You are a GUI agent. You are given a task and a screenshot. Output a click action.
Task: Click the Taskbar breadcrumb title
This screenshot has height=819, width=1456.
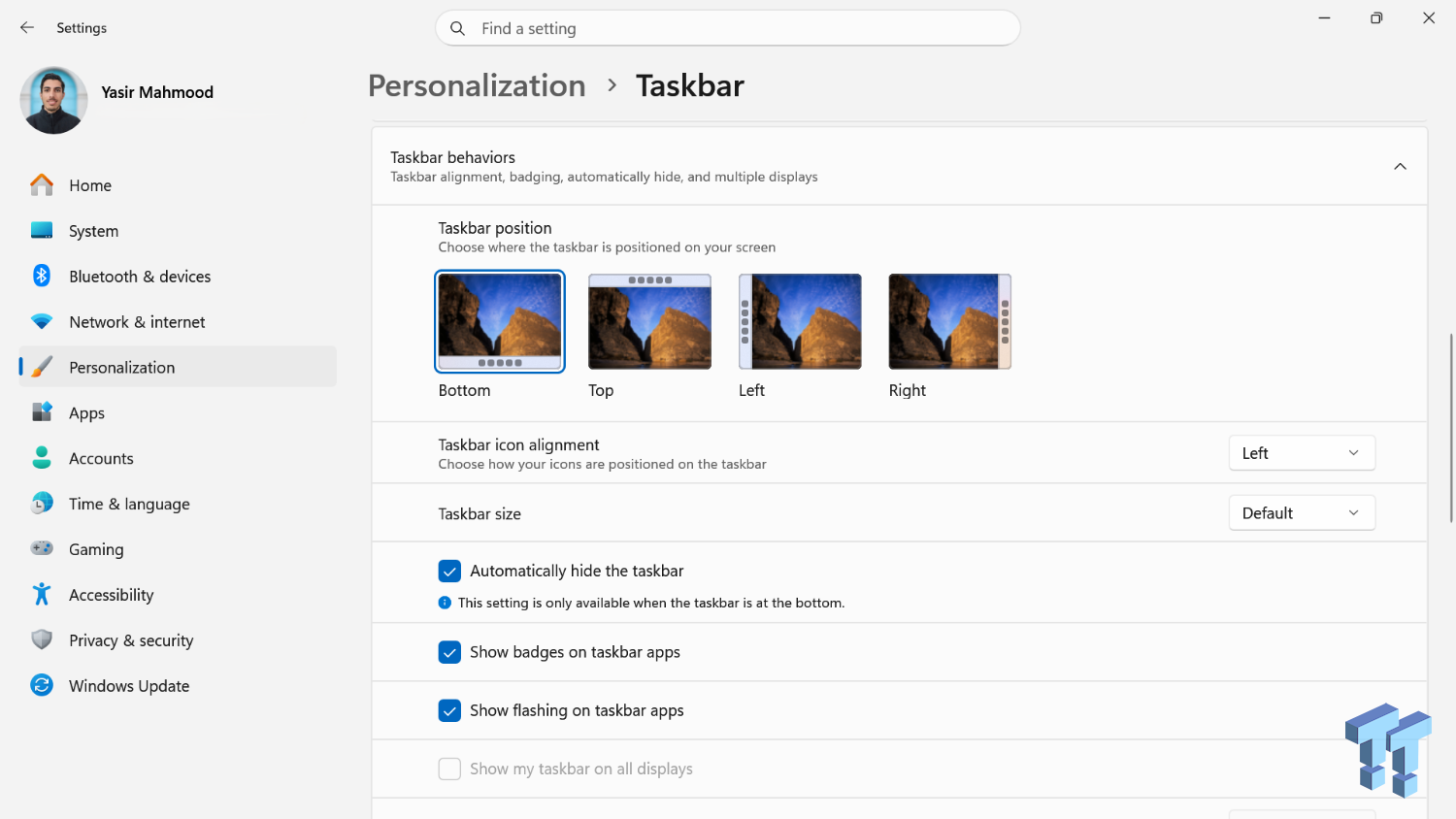click(x=690, y=85)
